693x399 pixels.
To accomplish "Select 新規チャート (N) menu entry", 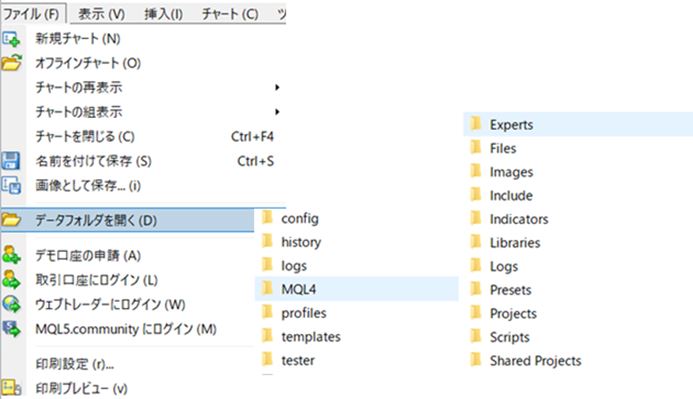I will click(78, 39).
